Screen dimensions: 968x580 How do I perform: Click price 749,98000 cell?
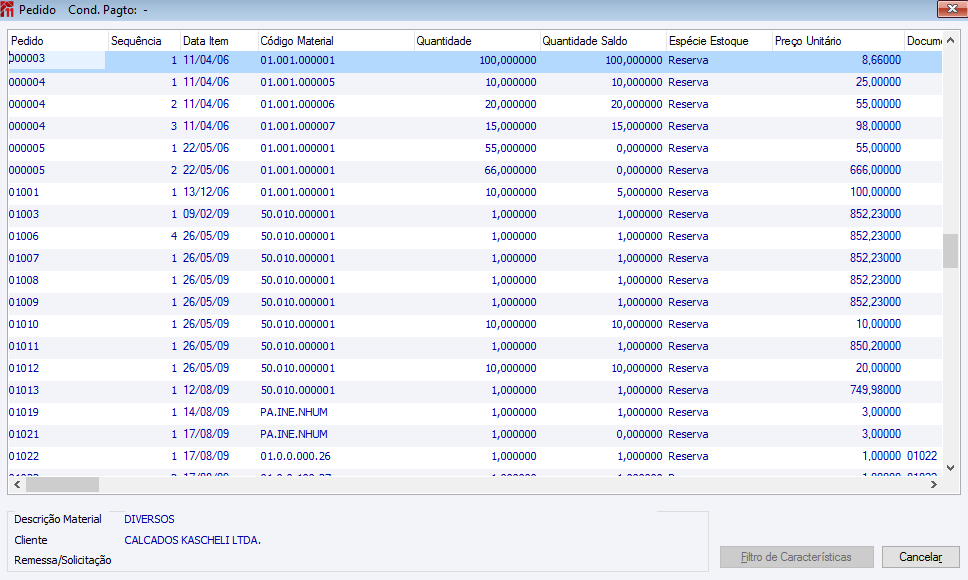click(x=875, y=390)
